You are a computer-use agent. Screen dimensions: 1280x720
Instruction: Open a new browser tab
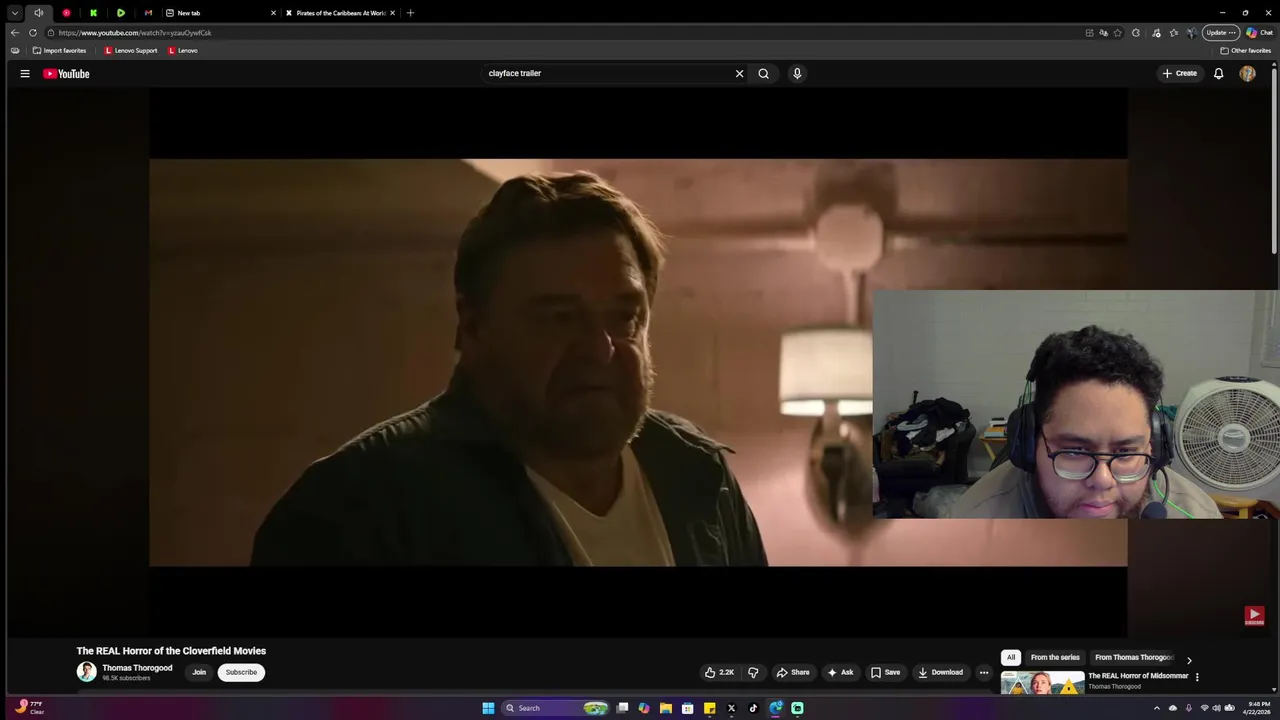pyautogui.click(x=410, y=13)
